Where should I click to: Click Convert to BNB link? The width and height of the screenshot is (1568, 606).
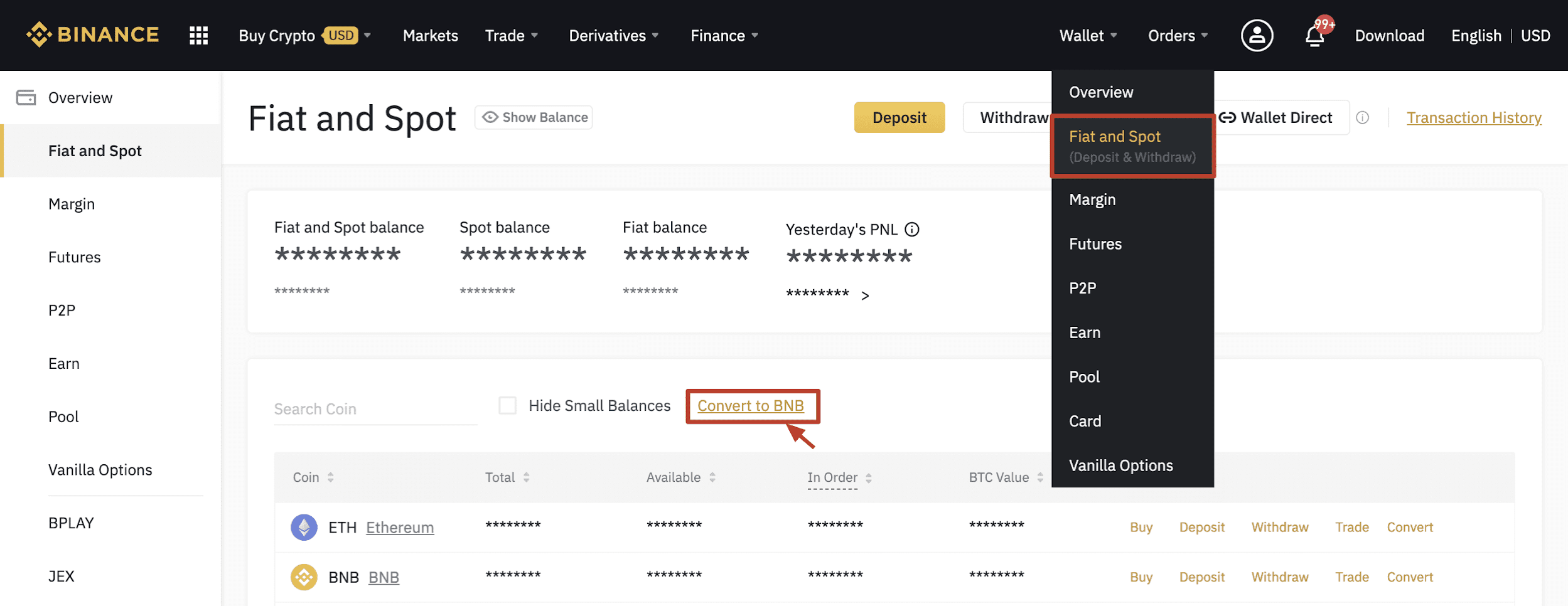(x=751, y=406)
